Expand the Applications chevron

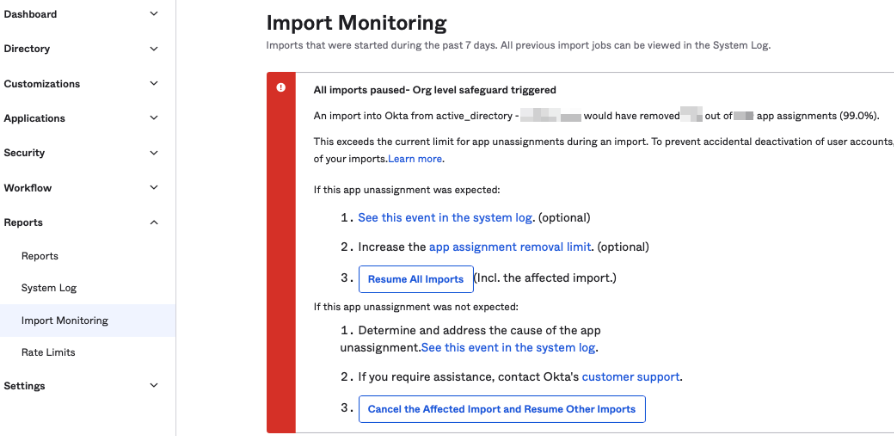tap(153, 118)
